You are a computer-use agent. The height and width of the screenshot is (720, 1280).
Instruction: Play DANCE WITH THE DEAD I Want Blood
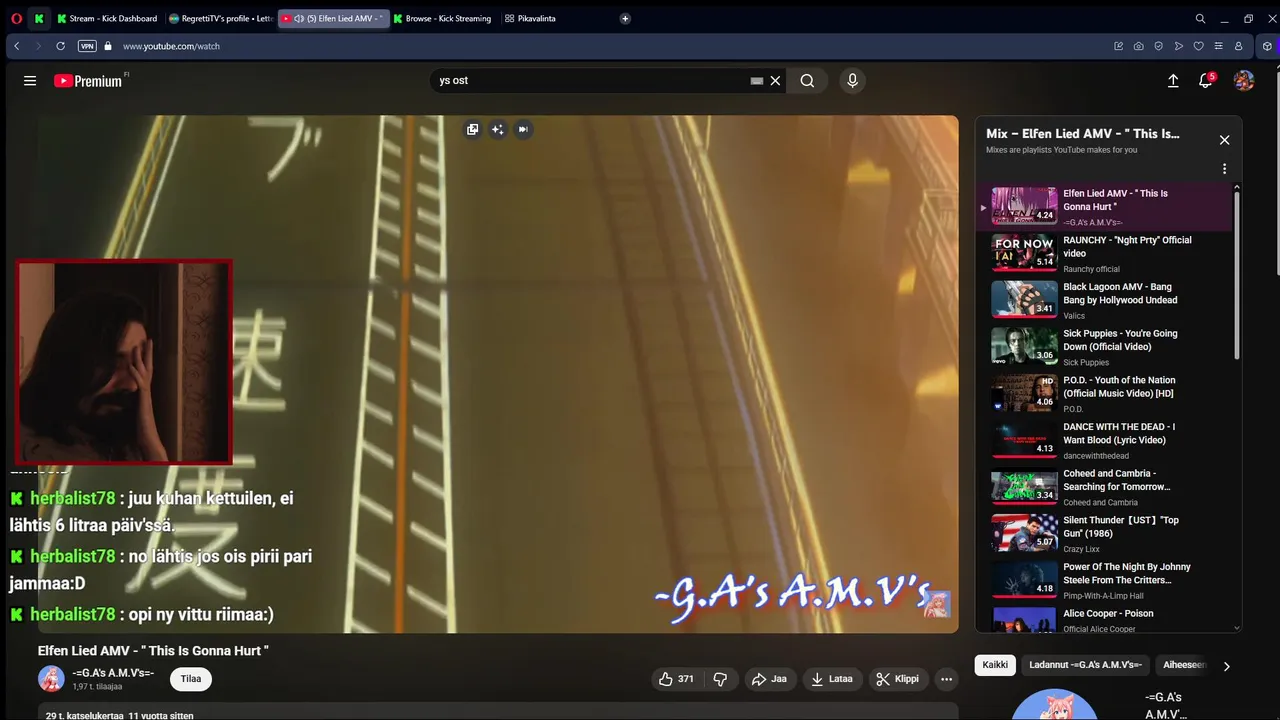pyautogui.click(x=1104, y=440)
